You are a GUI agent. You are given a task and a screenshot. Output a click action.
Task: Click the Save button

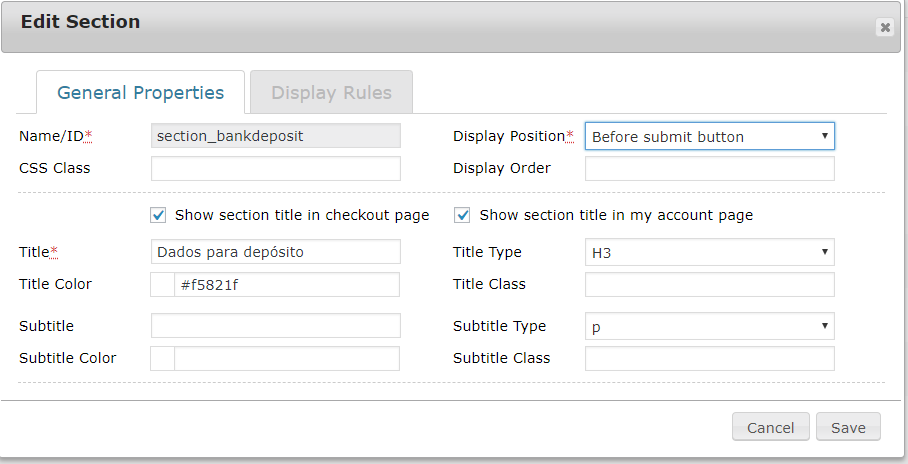coord(848,428)
